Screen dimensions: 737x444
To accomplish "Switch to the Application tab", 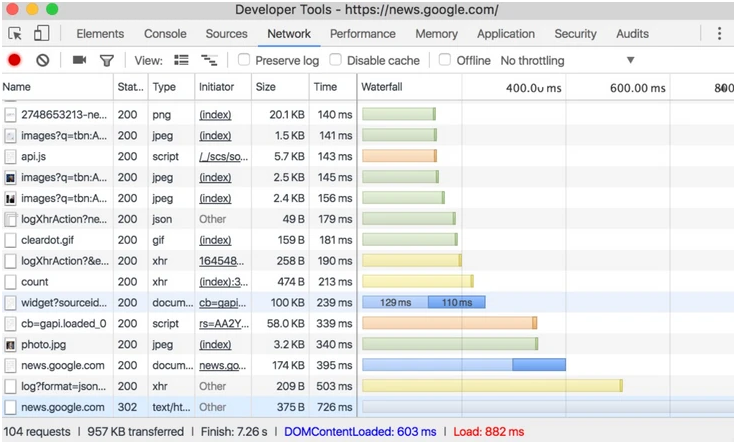I will pyautogui.click(x=506, y=34).
